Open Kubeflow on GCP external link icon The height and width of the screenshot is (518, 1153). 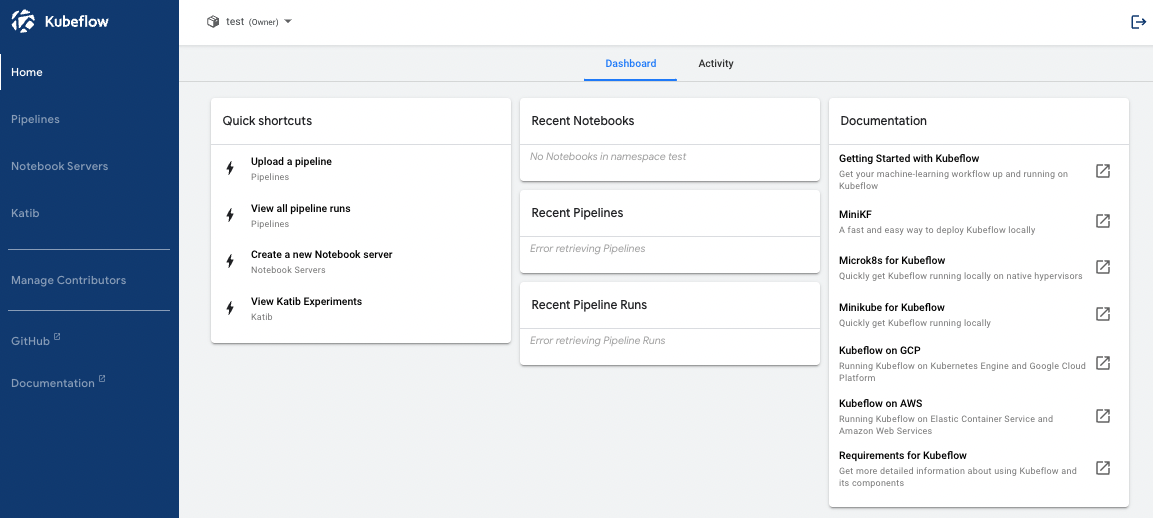point(1103,363)
